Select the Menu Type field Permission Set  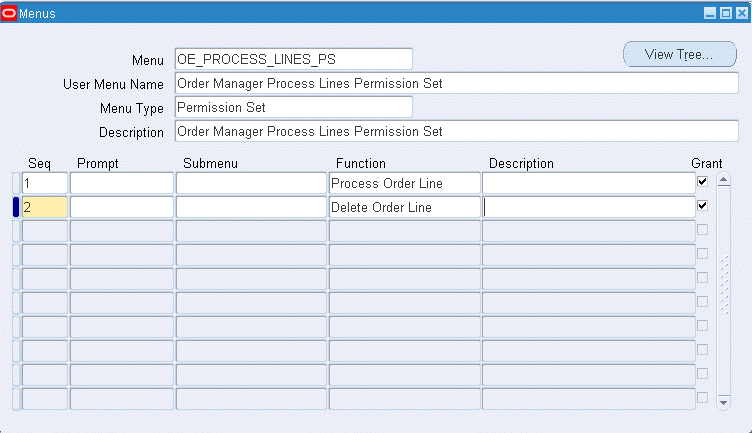pyautogui.click(x=294, y=107)
